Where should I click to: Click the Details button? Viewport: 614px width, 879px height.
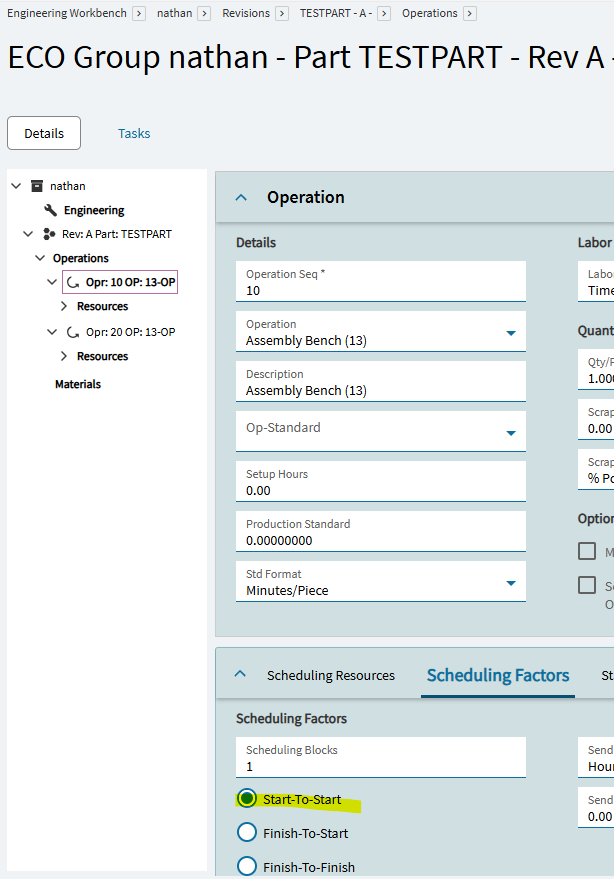pyautogui.click(x=44, y=133)
